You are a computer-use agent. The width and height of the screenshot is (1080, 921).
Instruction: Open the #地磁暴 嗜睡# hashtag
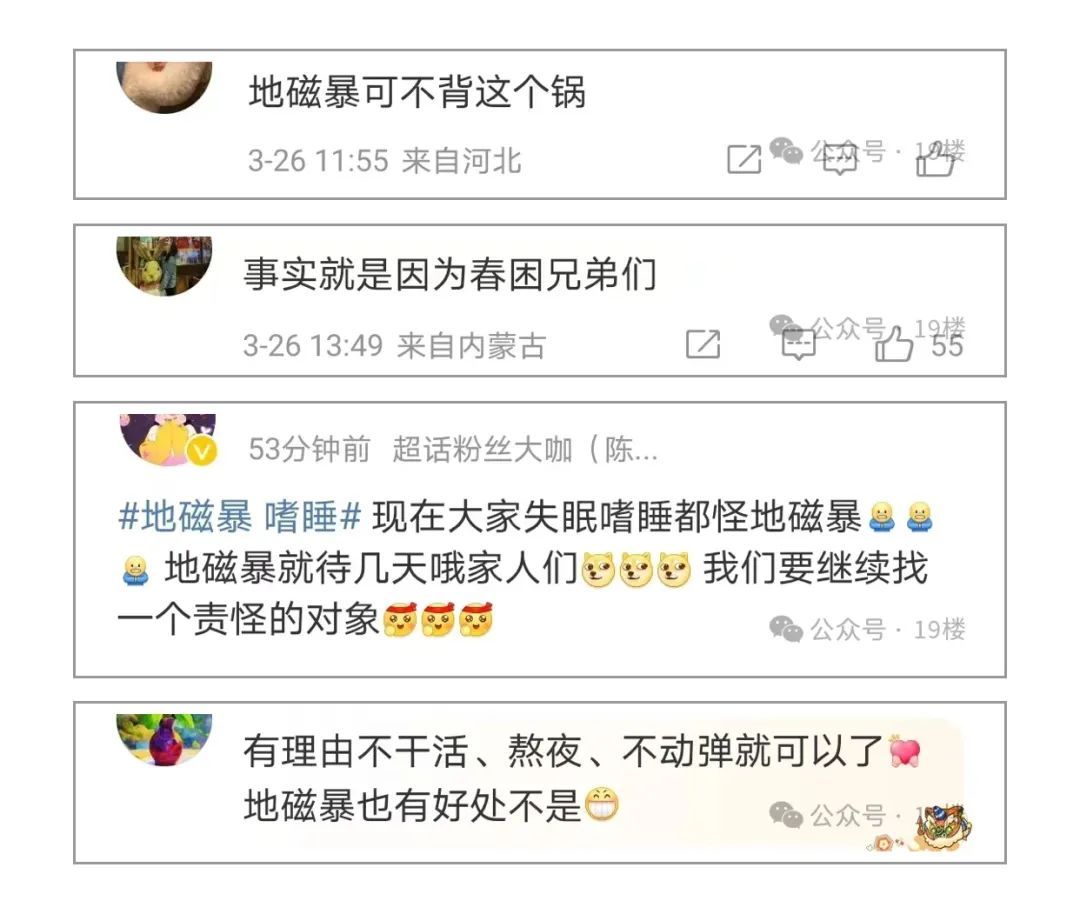pos(240,517)
